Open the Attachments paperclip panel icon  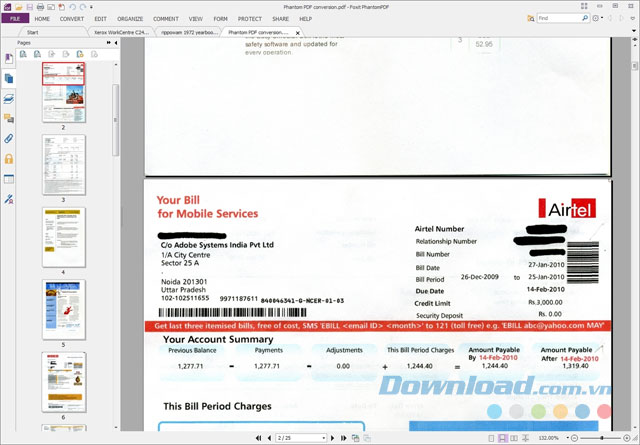click(9, 138)
